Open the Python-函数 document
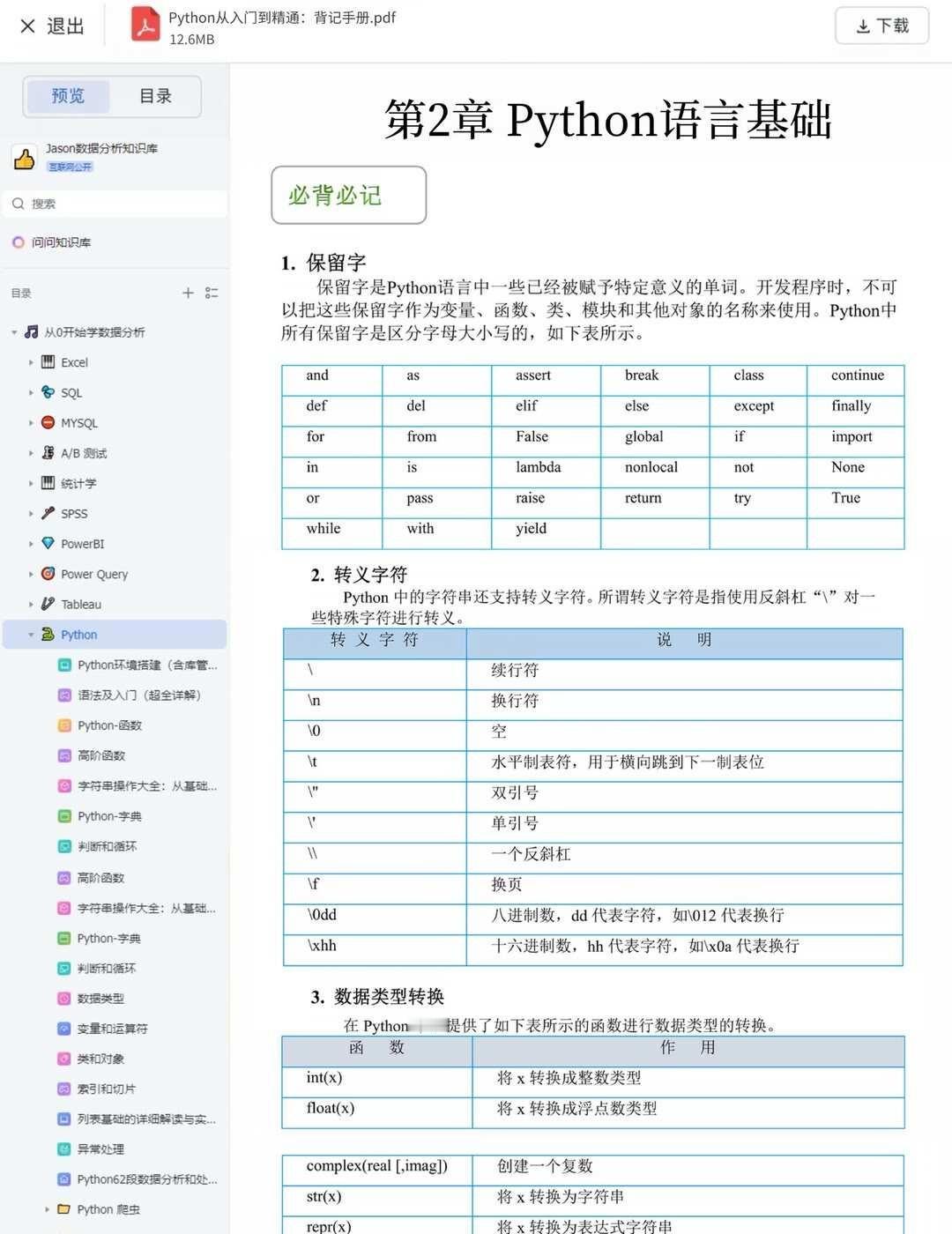This screenshot has height=1234, width=952. pos(109,725)
